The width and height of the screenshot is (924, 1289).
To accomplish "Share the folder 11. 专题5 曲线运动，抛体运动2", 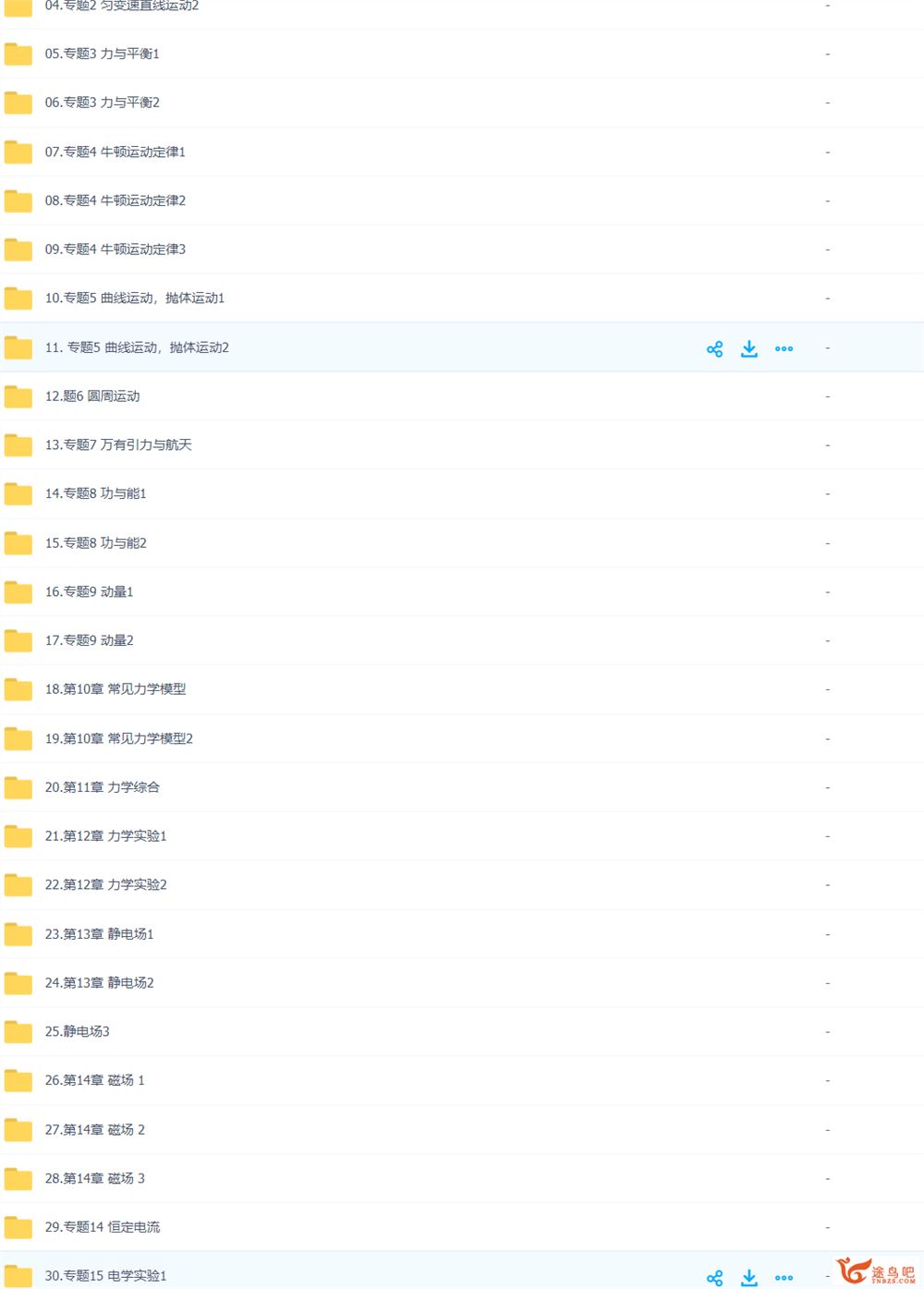I will [714, 348].
